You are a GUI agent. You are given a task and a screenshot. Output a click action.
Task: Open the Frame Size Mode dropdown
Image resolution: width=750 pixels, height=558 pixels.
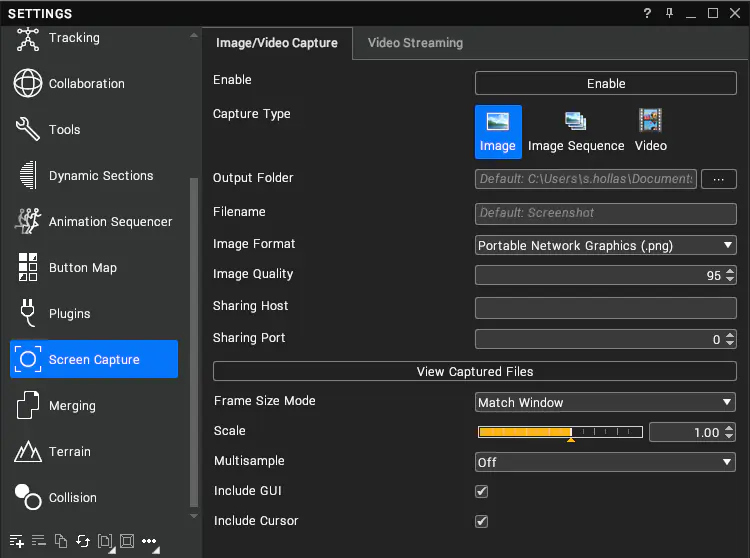pyautogui.click(x=606, y=402)
